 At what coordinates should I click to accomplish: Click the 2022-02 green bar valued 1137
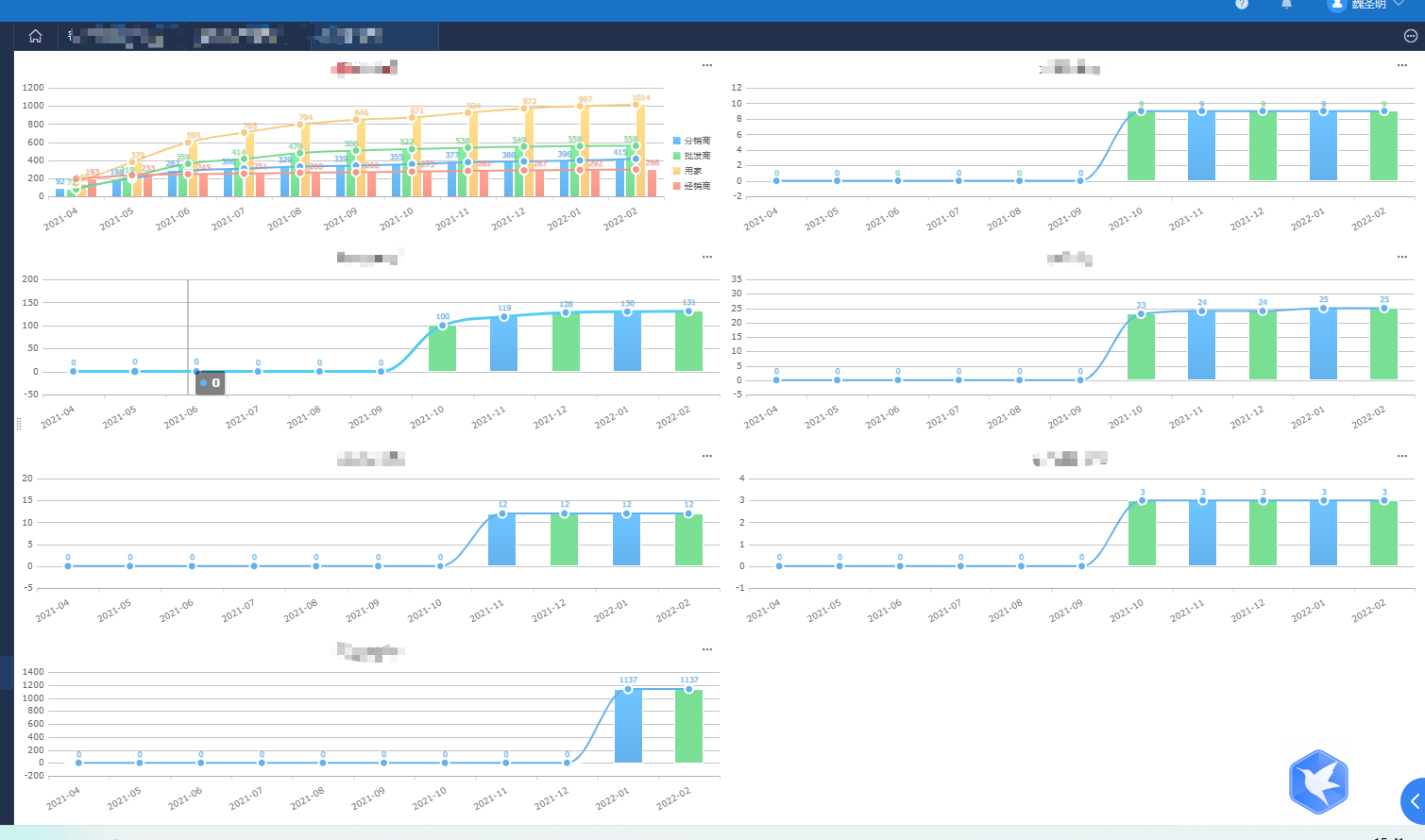click(x=688, y=726)
